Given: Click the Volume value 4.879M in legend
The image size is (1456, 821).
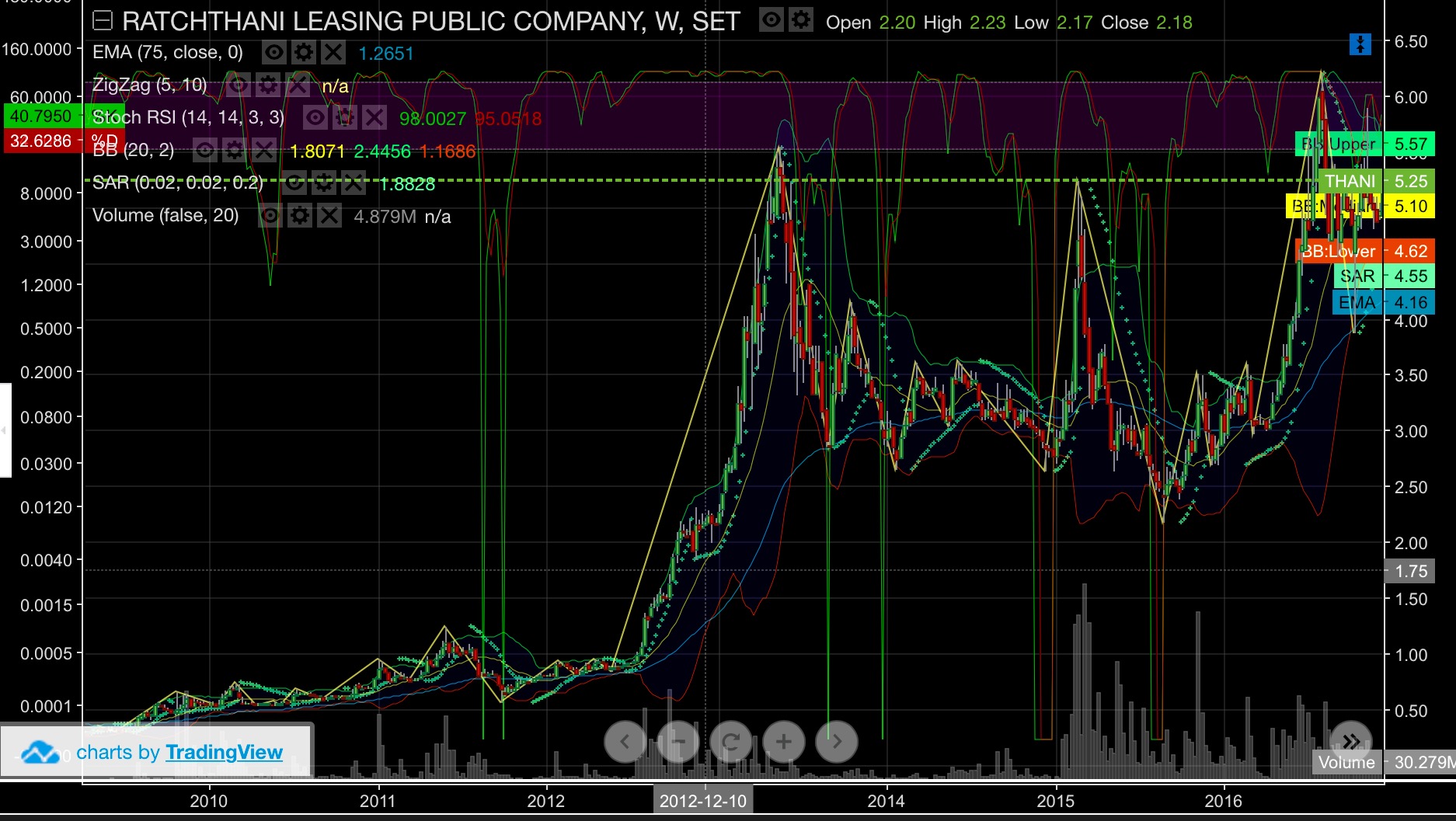Looking at the screenshot, I should [385, 217].
